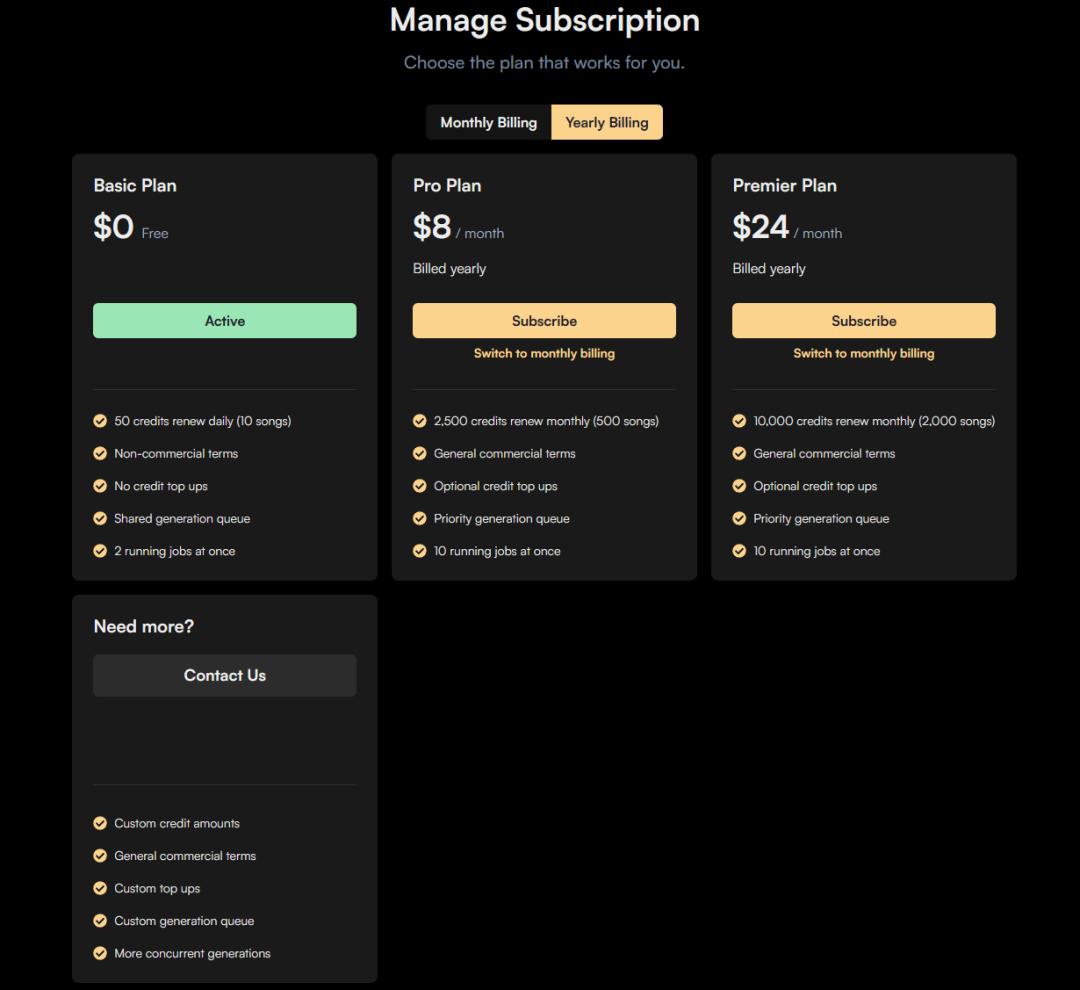Click the Active button on Basic Plan
The width and height of the screenshot is (1080, 990).
pyautogui.click(x=224, y=321)
